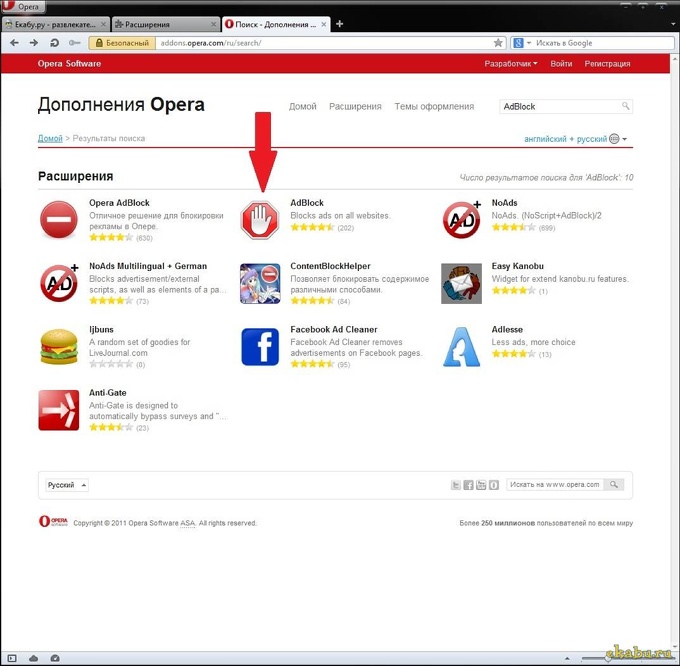Select the Поиск - Дополнения tab
The image size is (680, 666).
pyautogui.click(x=276, y=24)
